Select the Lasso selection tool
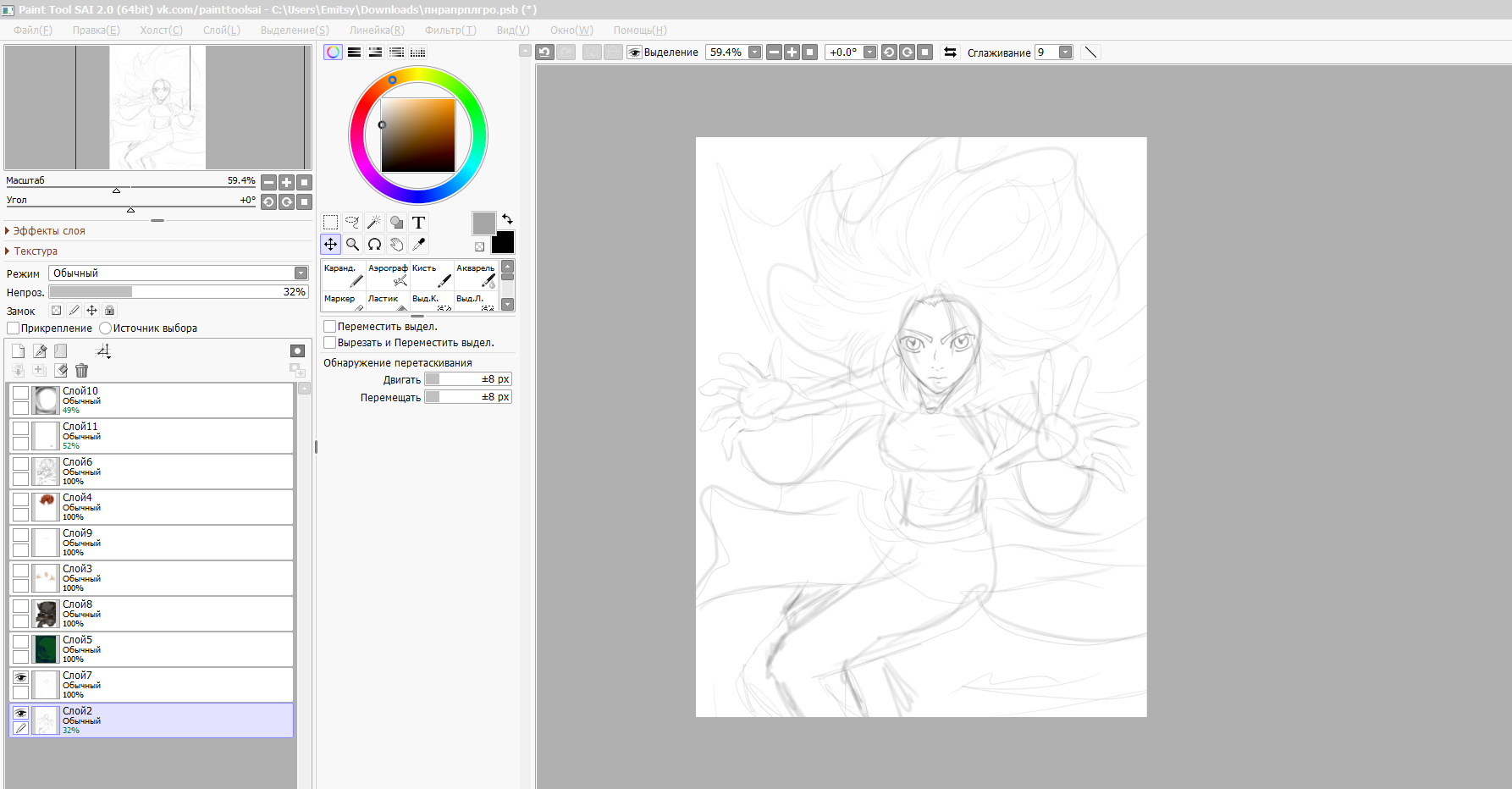1512x789 pixels. [352, 223]
